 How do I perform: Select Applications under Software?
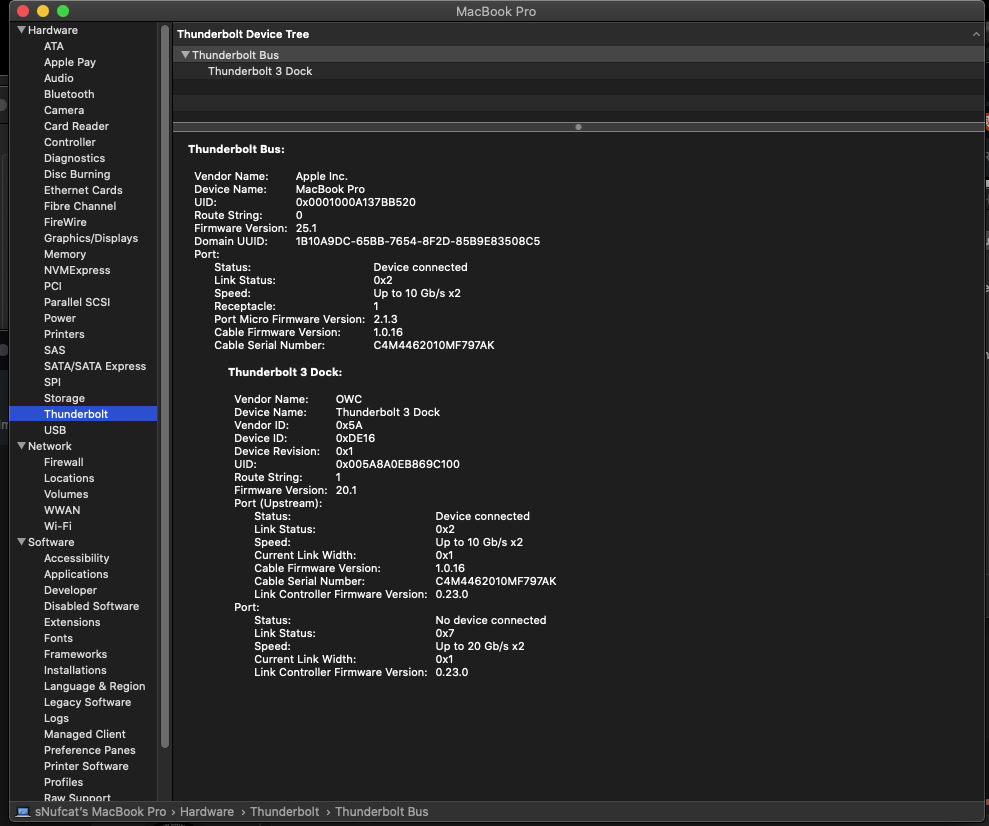click(75, 574)
